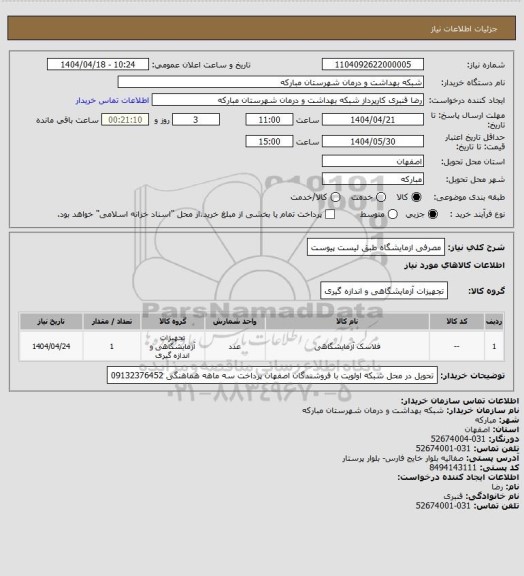Click the delivery province field اصفهان

373,161
